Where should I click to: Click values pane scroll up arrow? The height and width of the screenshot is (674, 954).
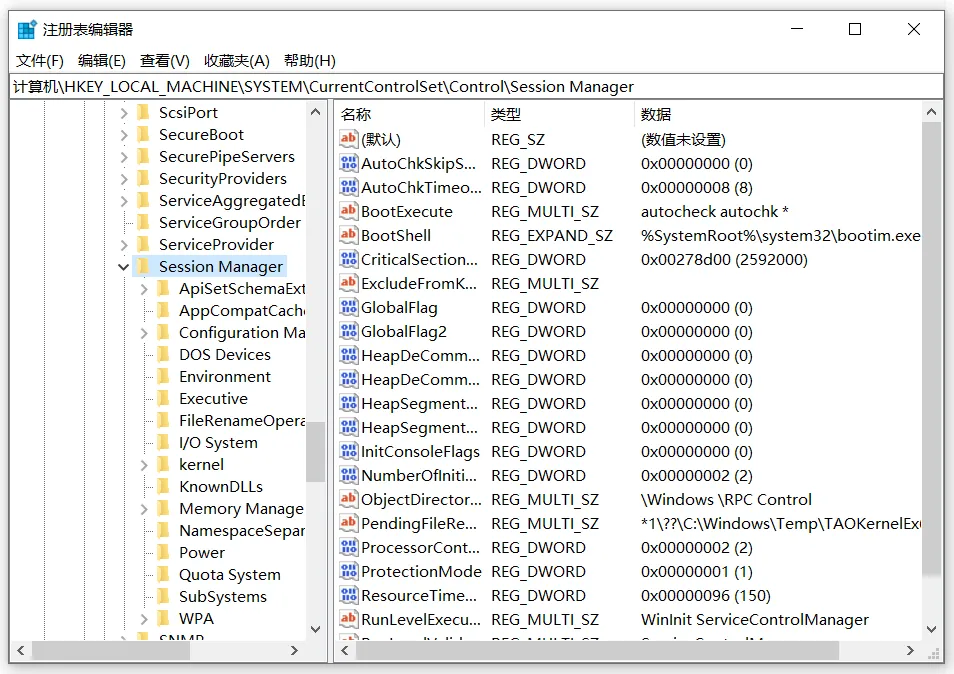(x=931, y=112)
